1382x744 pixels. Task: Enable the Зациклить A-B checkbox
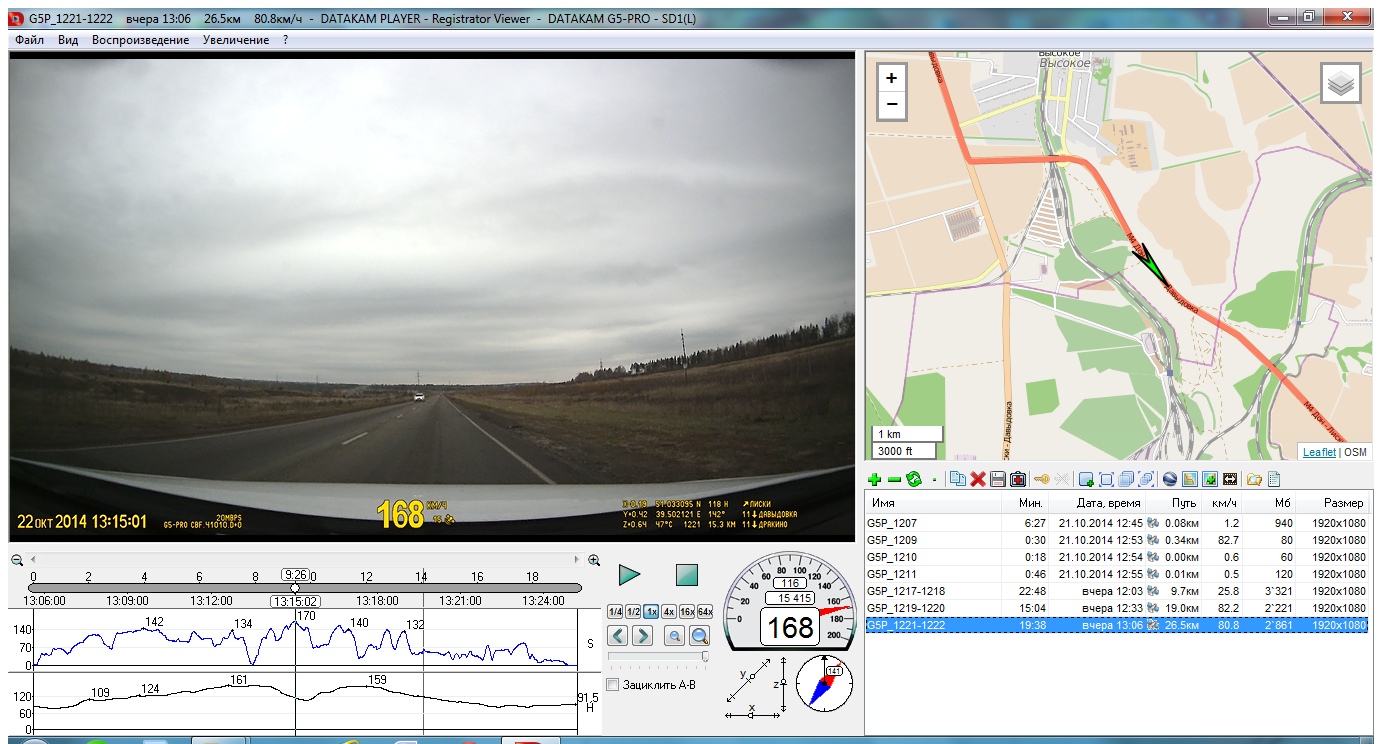(613, 684)
